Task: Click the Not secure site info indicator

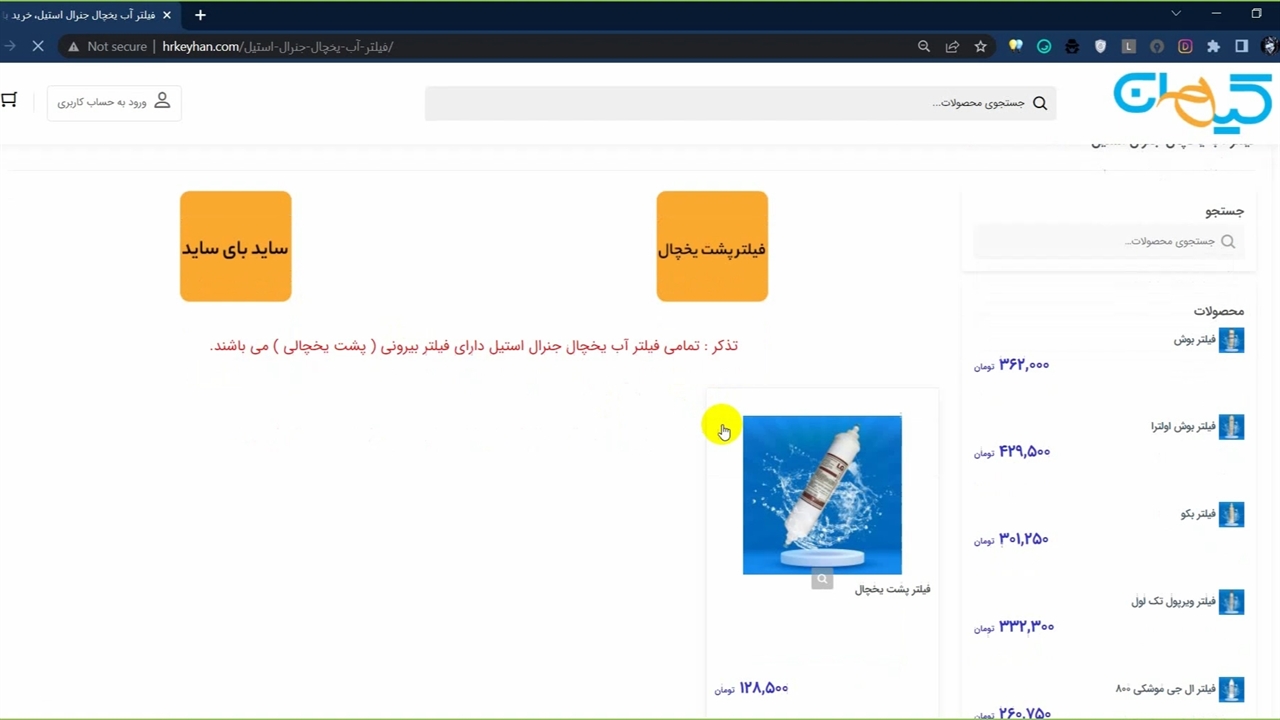Action: (x=107, y=47)
